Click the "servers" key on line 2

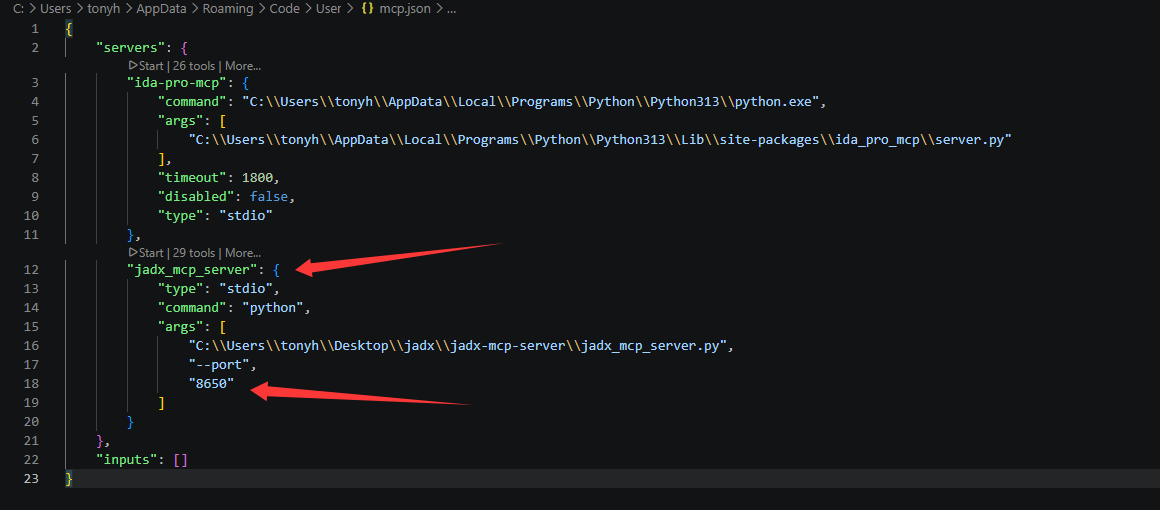(132, 47)
